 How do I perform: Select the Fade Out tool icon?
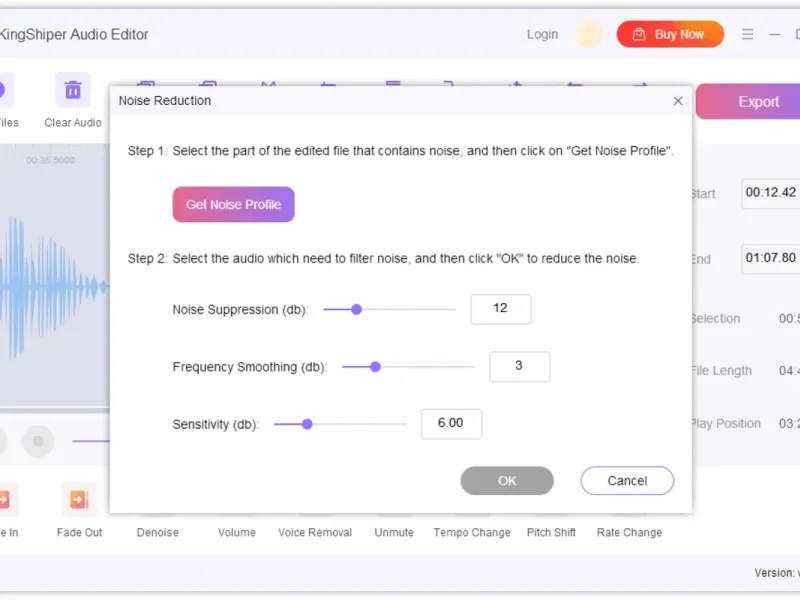79,499
